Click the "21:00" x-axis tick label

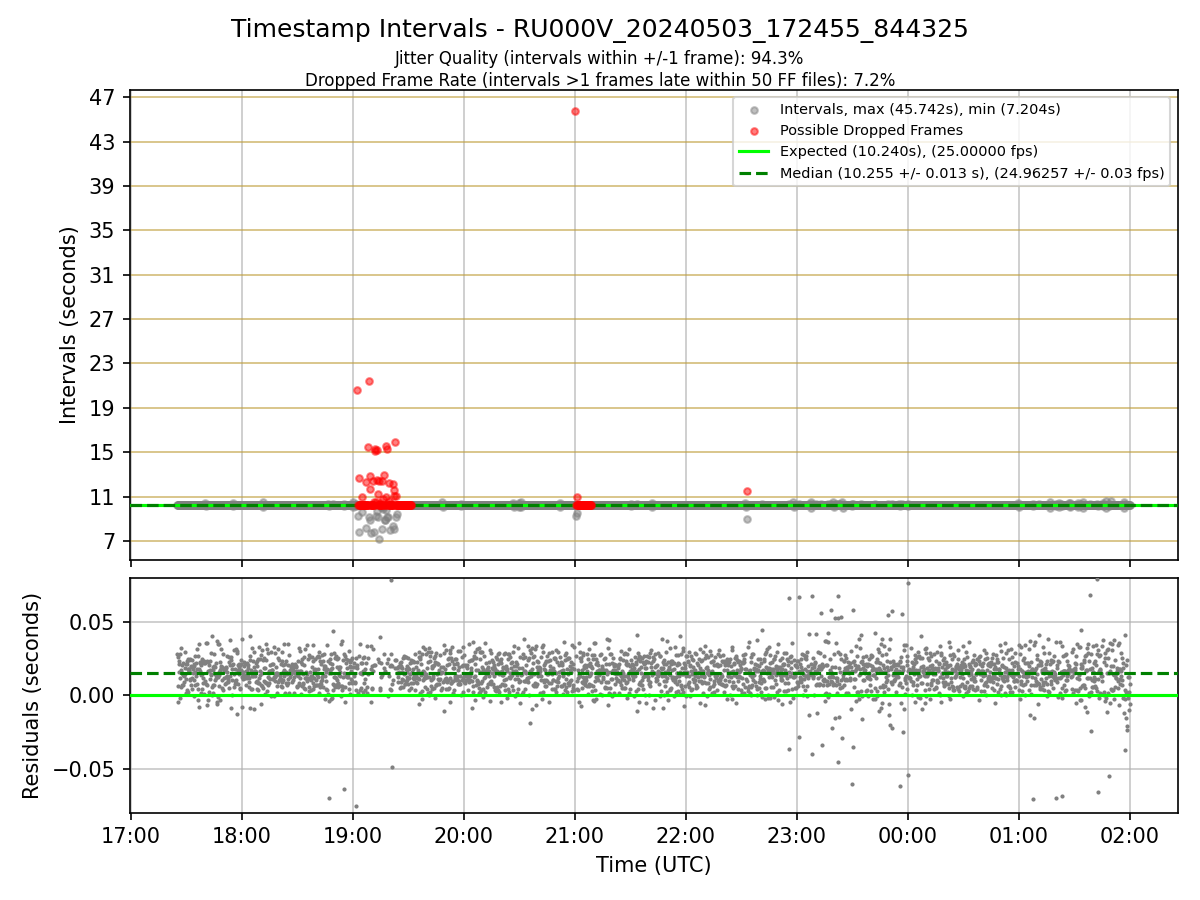pyautogui.click(x=575, y=836)
